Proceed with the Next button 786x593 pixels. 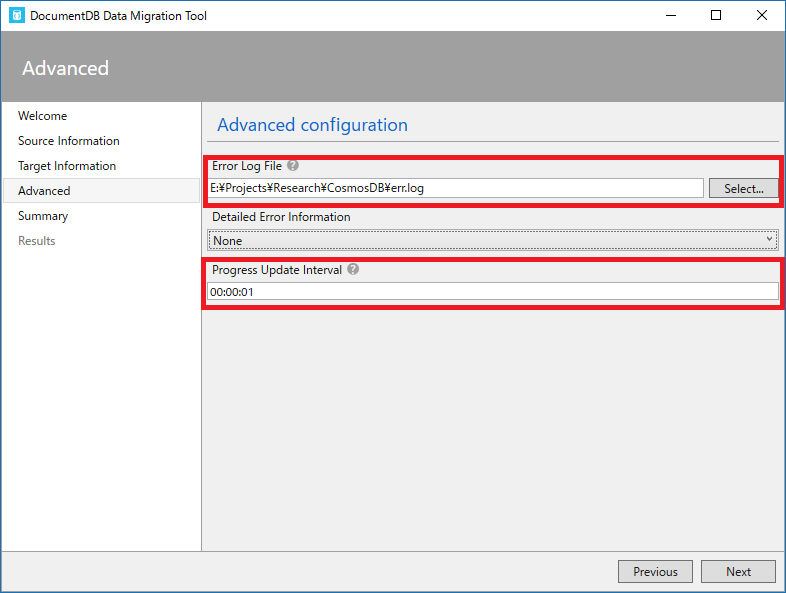click(738, 571)
